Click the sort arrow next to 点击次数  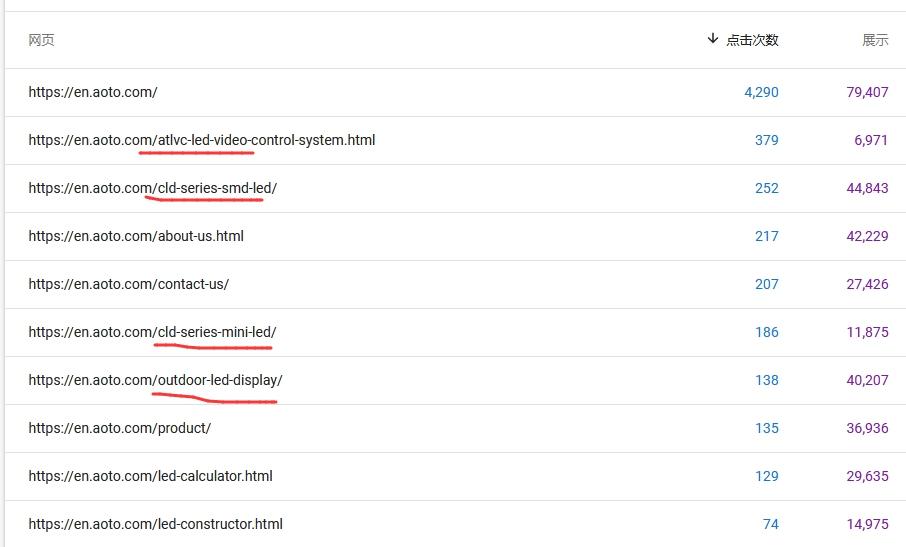712,39
